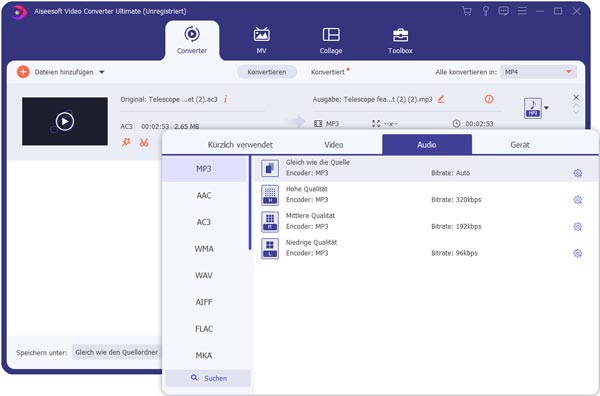Switch to the Gerät tab

click(520, 145)
